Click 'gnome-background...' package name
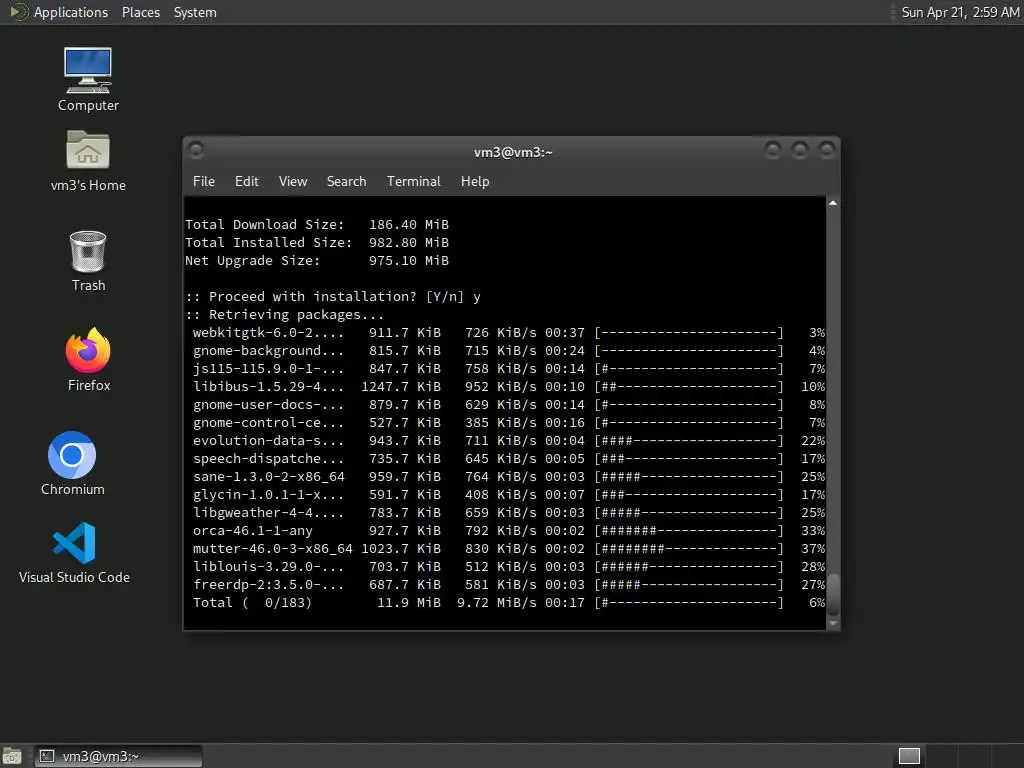The image size is (1024, 768). tap(268, 351)
